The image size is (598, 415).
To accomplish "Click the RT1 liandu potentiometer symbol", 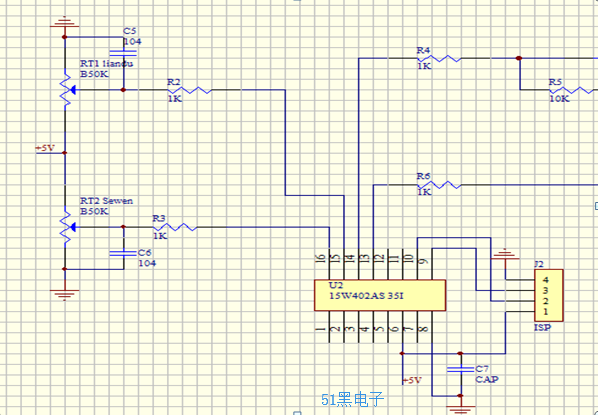I will tap(68, 90).
